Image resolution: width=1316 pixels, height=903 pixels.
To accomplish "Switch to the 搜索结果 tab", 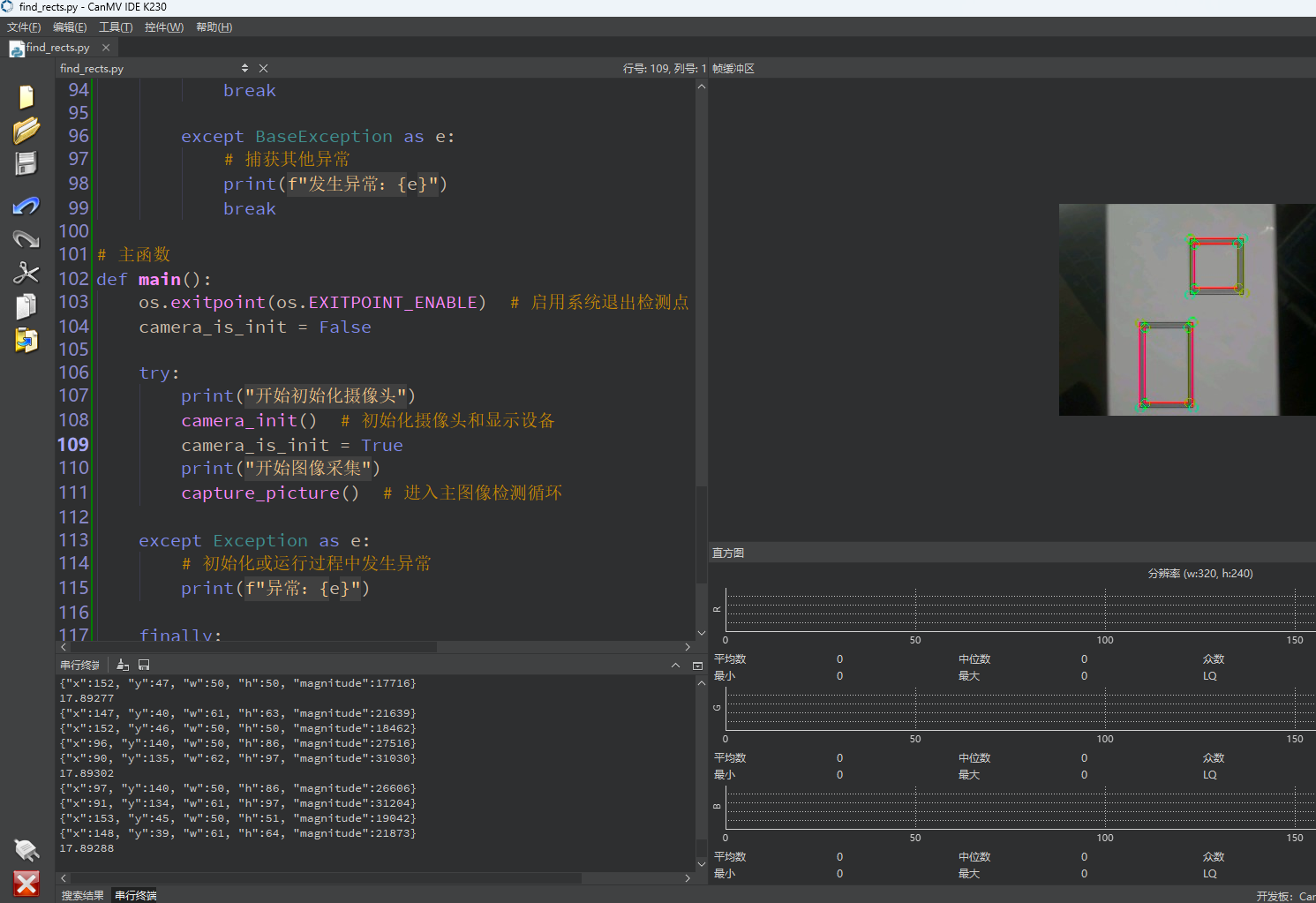I will pyautogui.click(x=82, y=895).
